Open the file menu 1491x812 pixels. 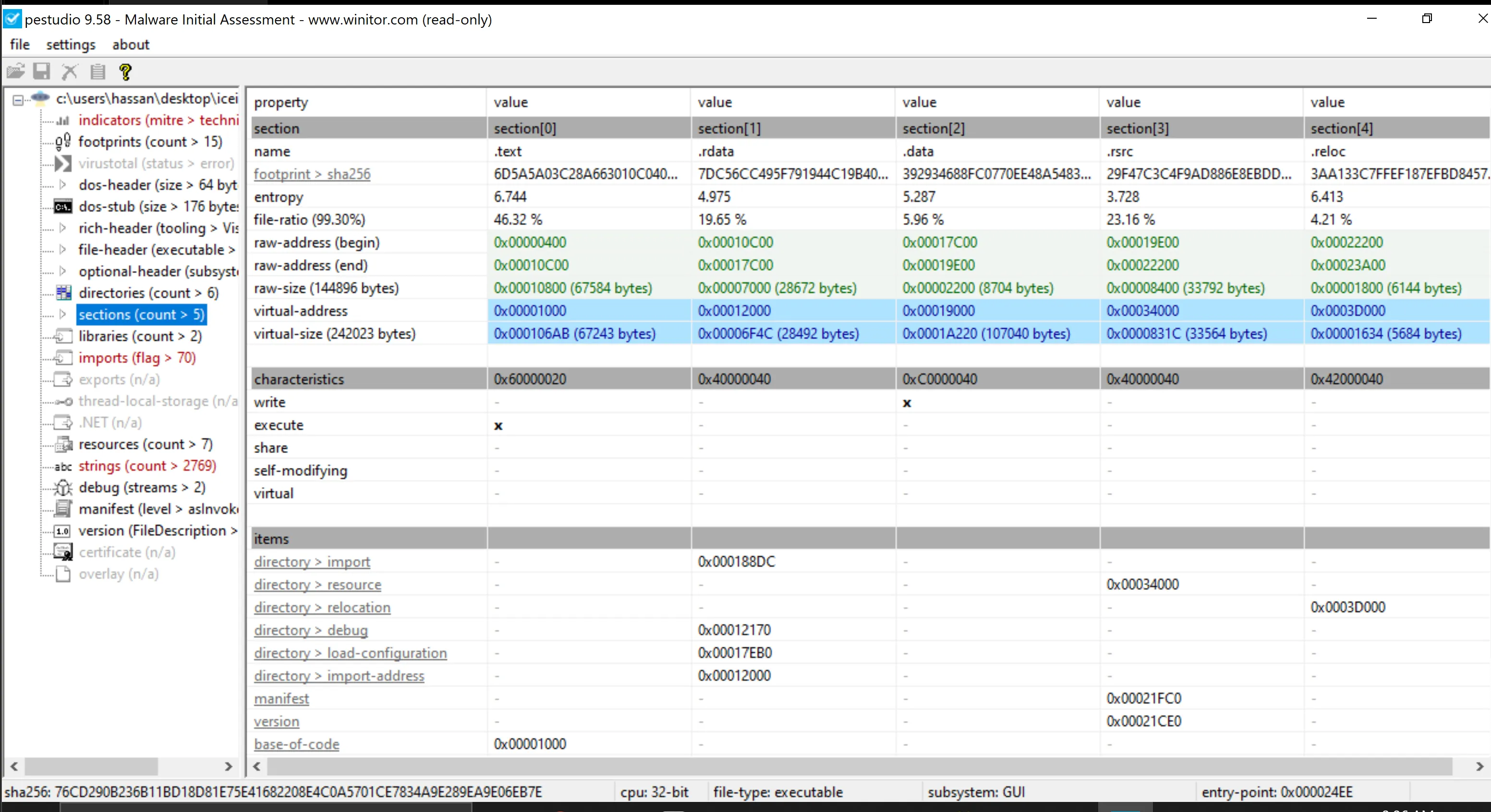(x=20, y=45)
